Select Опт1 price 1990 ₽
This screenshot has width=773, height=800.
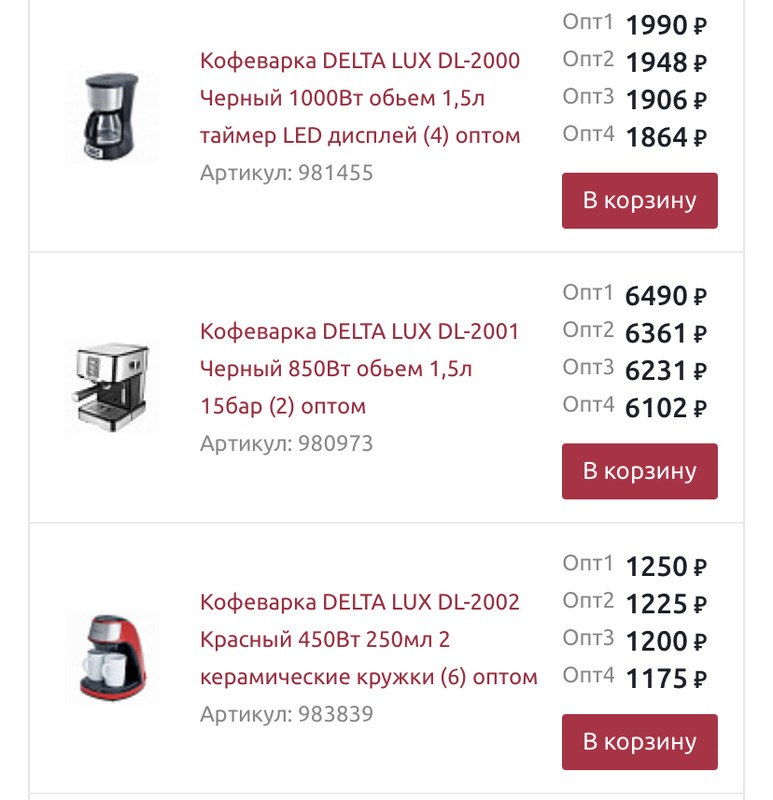(x=665, y=25)
